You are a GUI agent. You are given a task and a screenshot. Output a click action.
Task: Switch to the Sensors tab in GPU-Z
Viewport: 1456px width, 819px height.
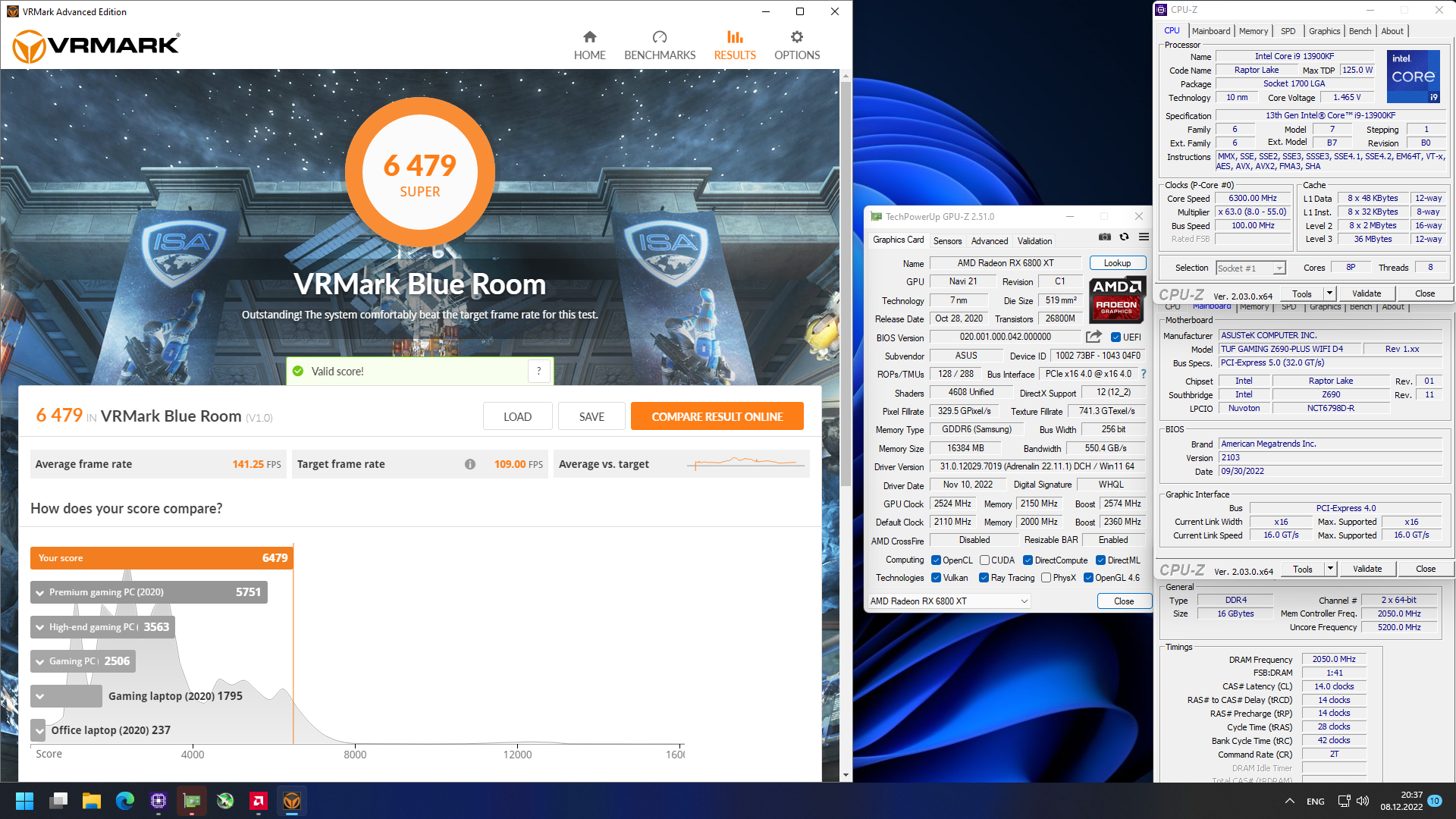(947, 241)
